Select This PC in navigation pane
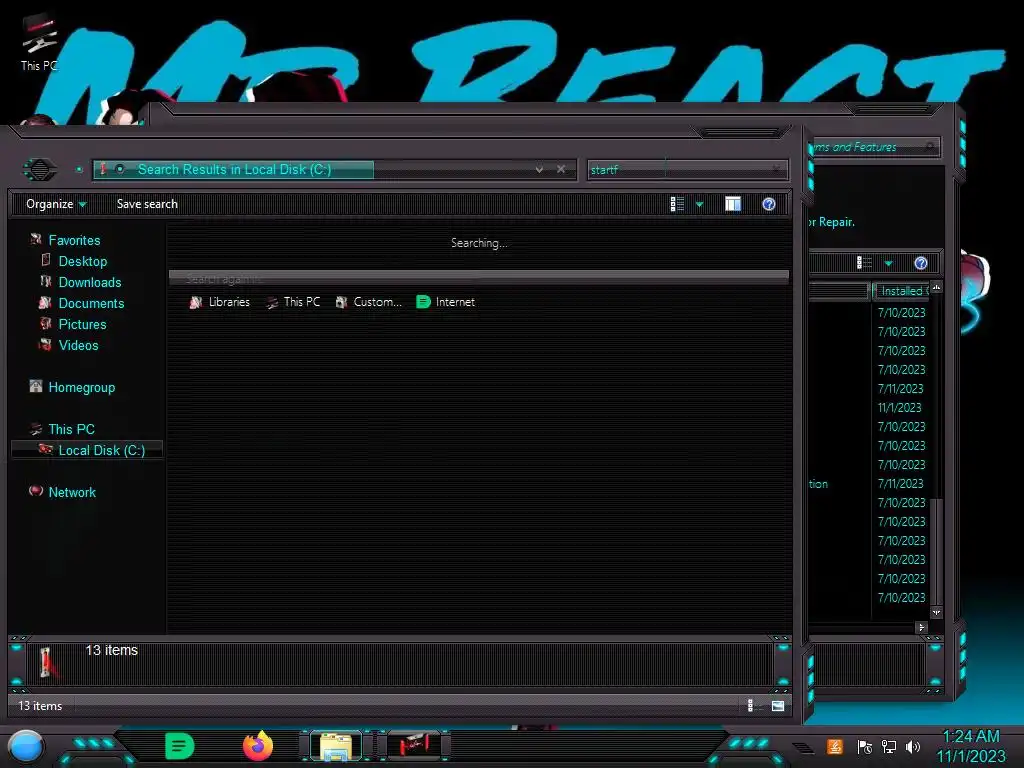The height and width of the screenshot is (768, 1024). pos(71,429)
